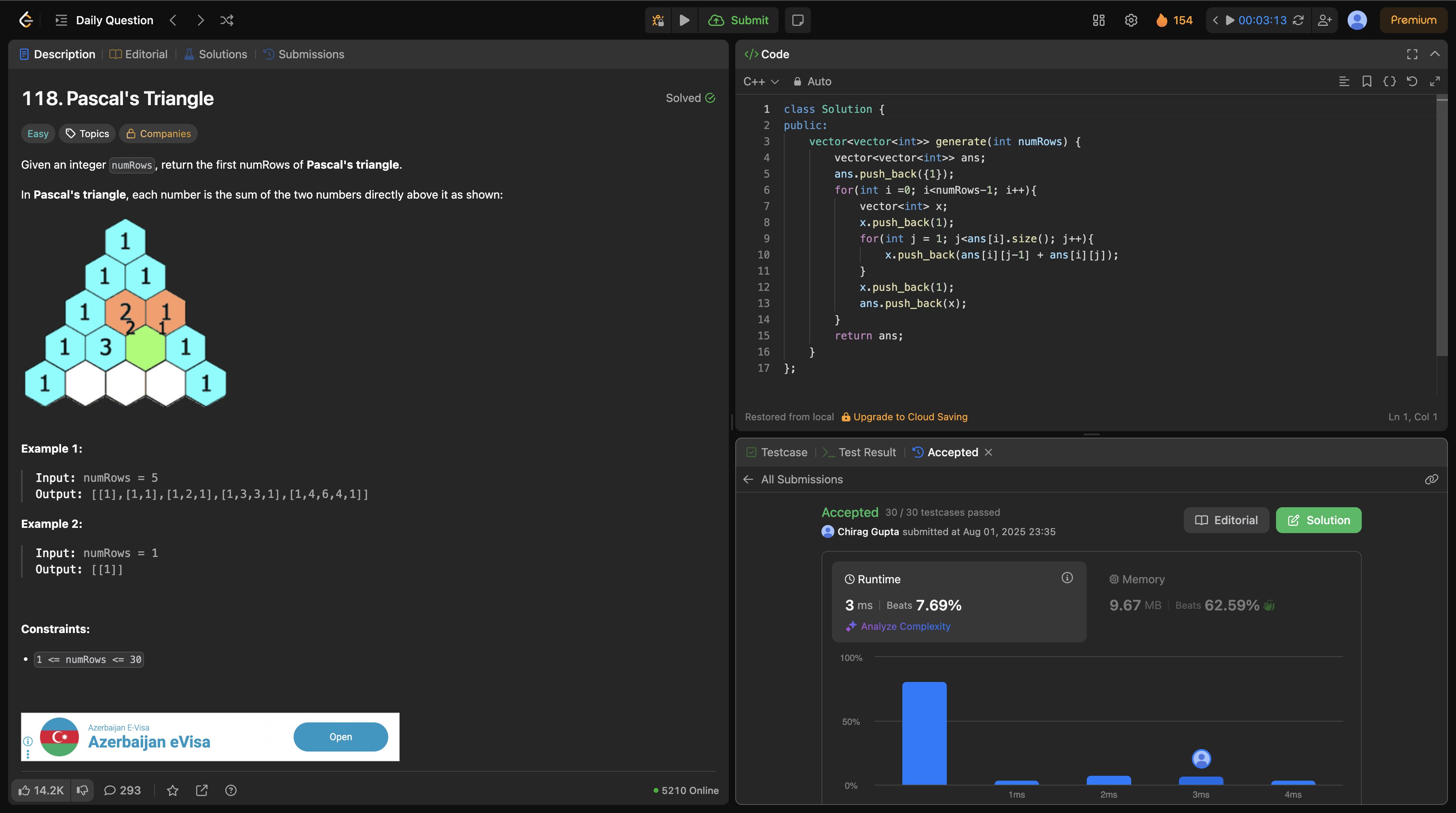Format code with braces icon
The height and width of the screenshot is (813, 1456).
1389,81
